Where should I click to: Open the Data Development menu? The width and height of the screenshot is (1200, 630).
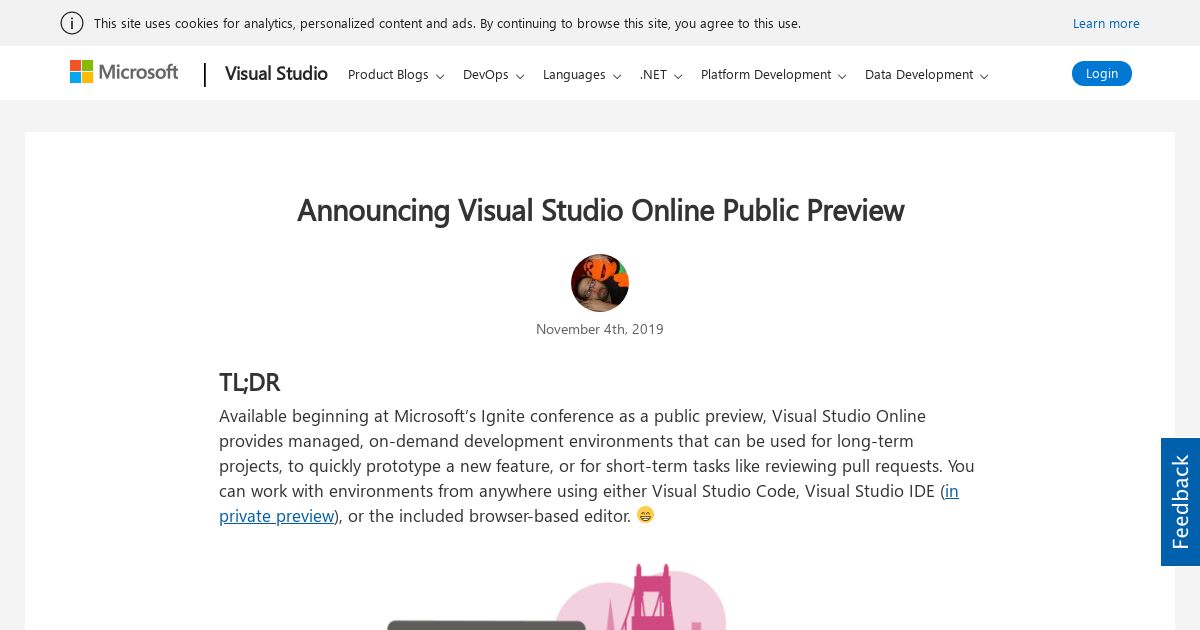coord(919,75)
